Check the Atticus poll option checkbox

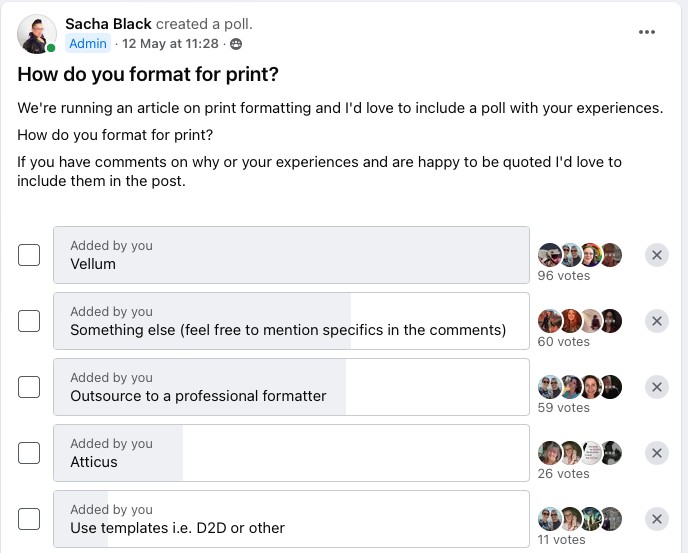[x=30, y=453]
